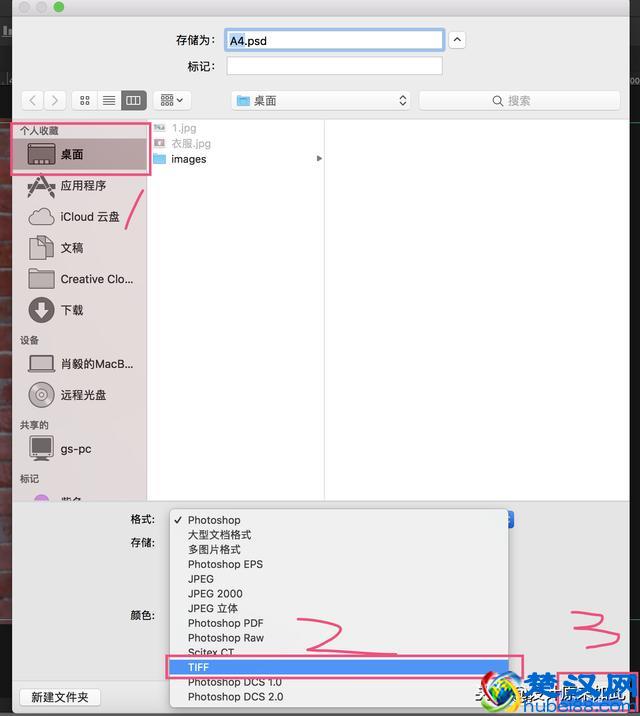The image size is (640, 716).
Task: Select 远程光盘 in the sidebar
Action: click(x=80, y=395)
